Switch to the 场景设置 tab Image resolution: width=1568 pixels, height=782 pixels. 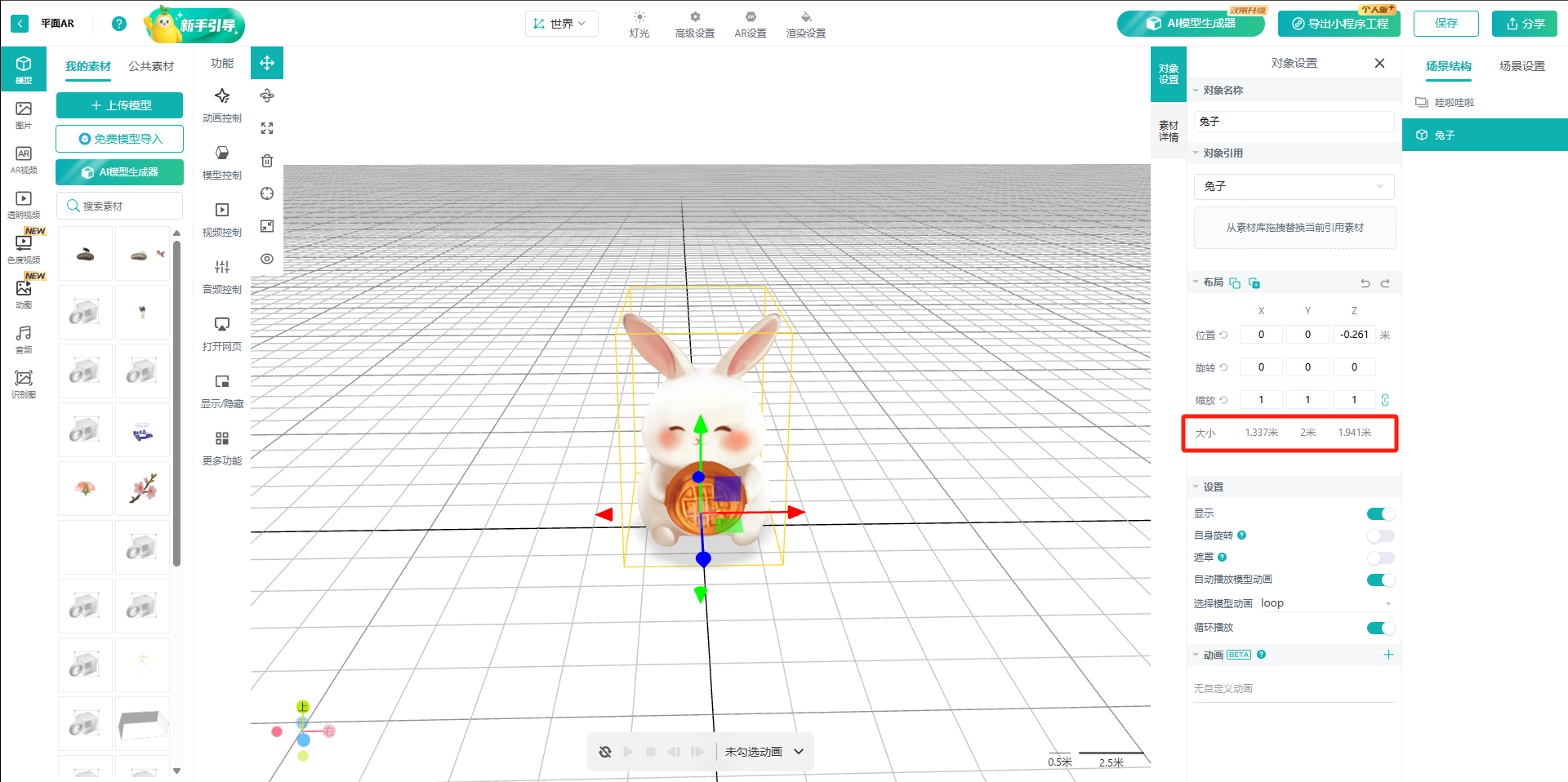[x=1521, y=66]
